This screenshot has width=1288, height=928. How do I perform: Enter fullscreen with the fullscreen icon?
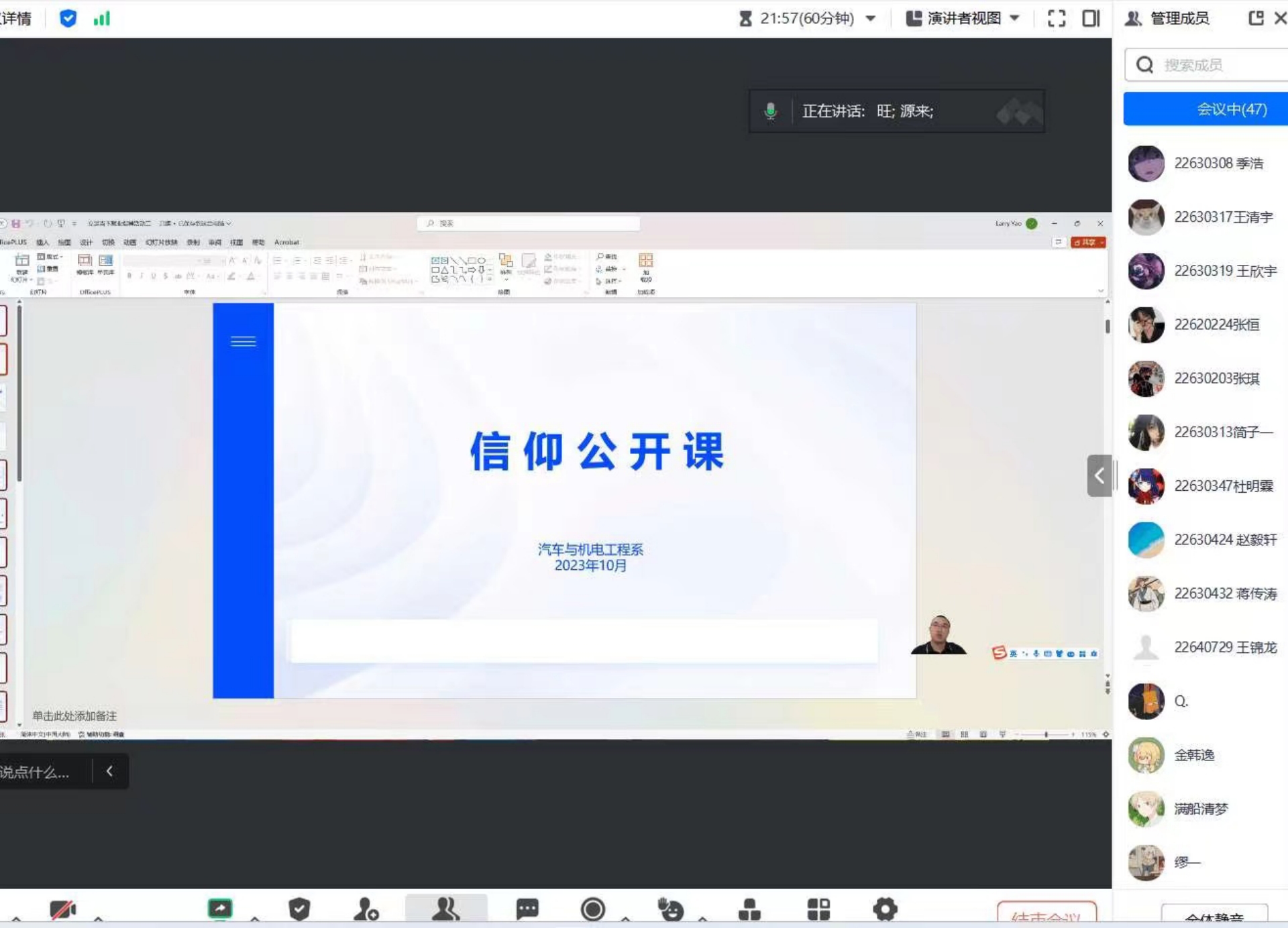coord(1057,19)
